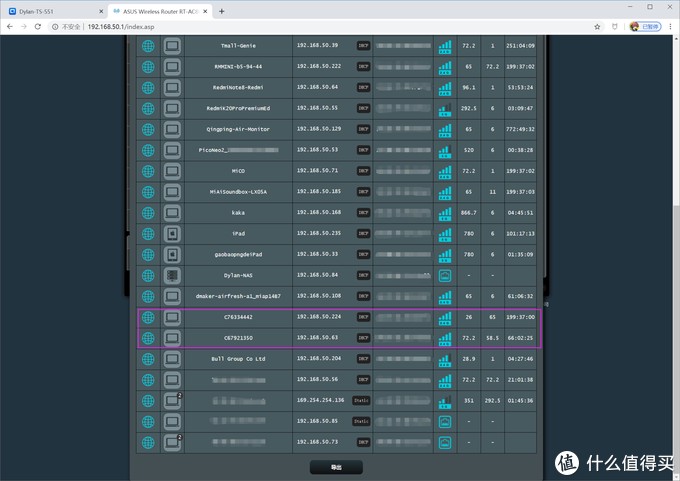Click Tx rate 866.7 in kaka row

pos(469,213)
